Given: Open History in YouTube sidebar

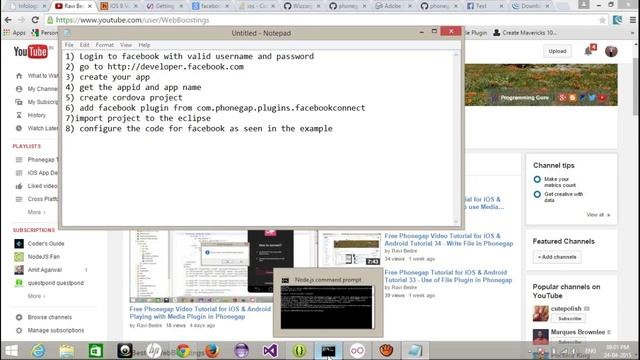Looking at the screenshot, I should point(36,115).
